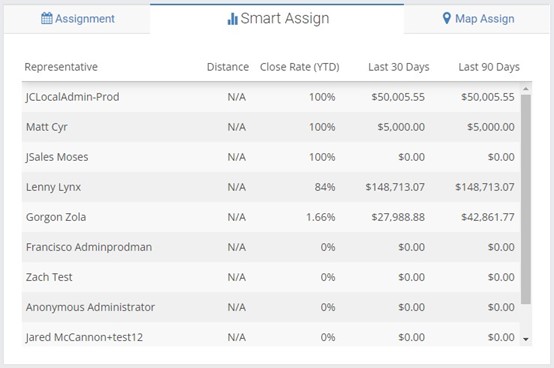This screenshot has height=368, width=554.
Task: Click the scrollbar down arrow
Action: click(x=526, y=339)
